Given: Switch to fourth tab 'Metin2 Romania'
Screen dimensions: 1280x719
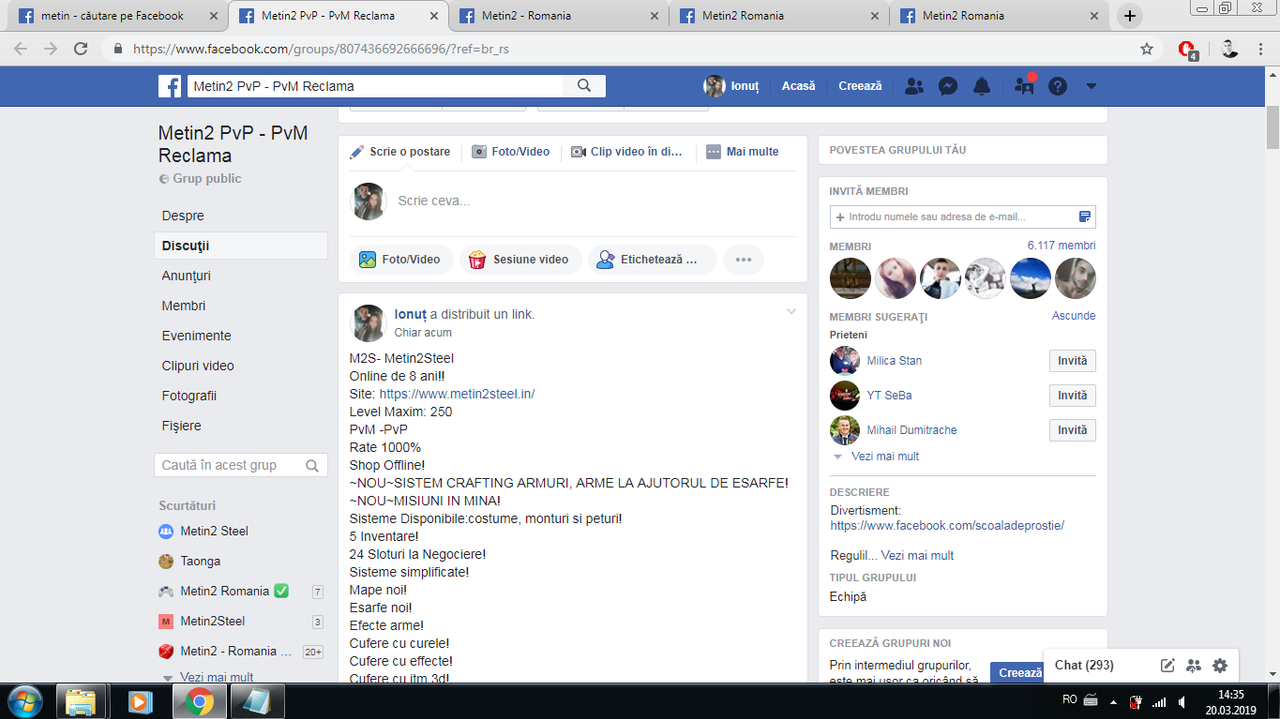Looking at the screenshot, I should pos(780,16).
